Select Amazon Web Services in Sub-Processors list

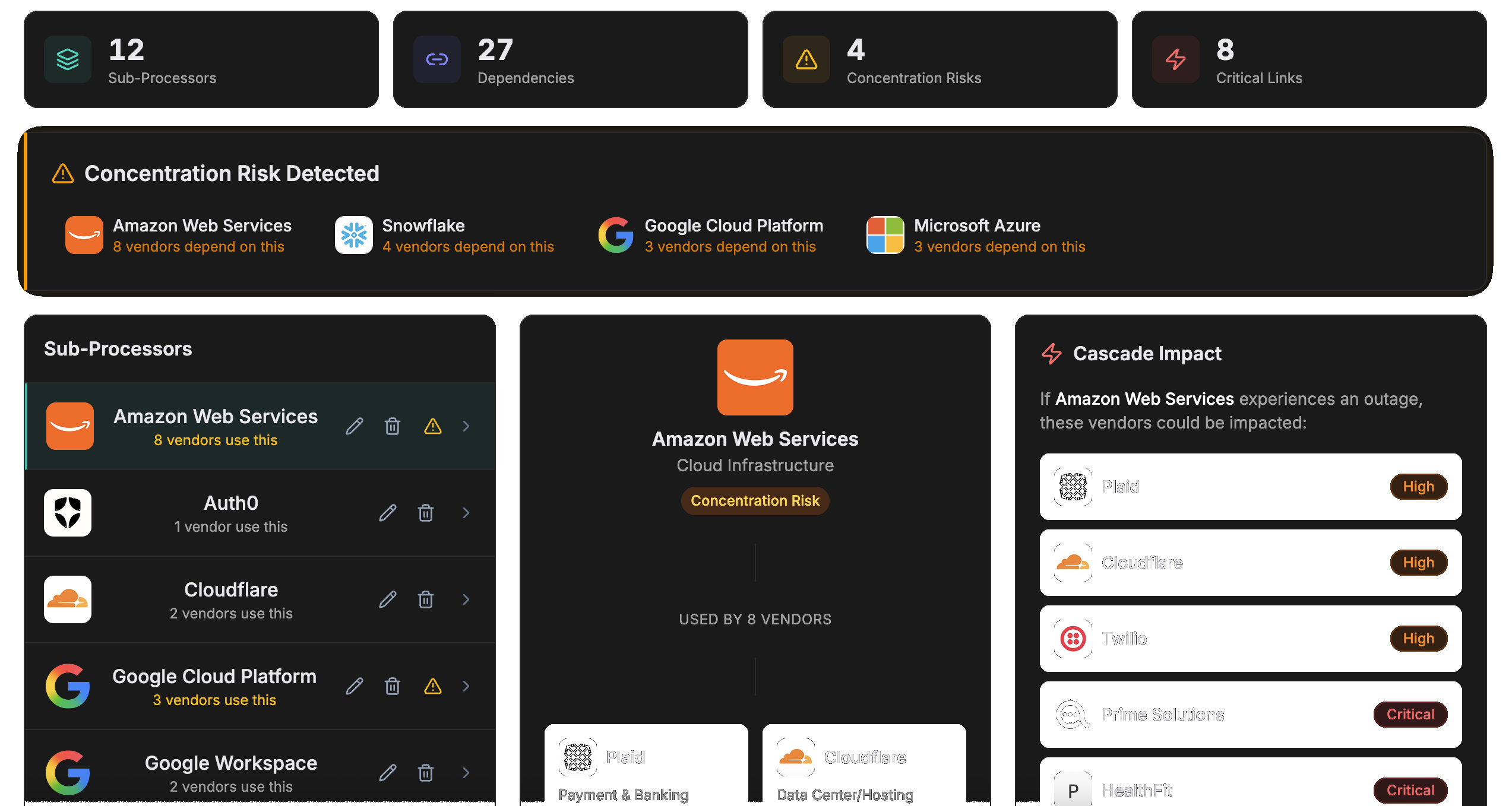[x=260, y=426]
